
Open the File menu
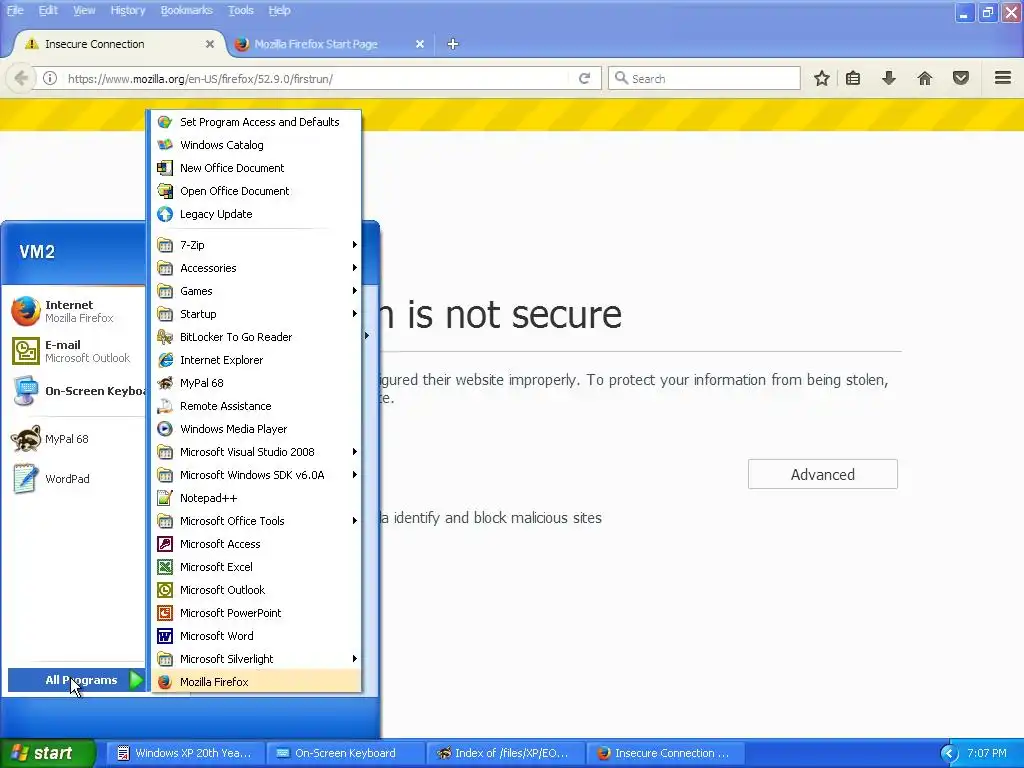click(x=15, y=10)
